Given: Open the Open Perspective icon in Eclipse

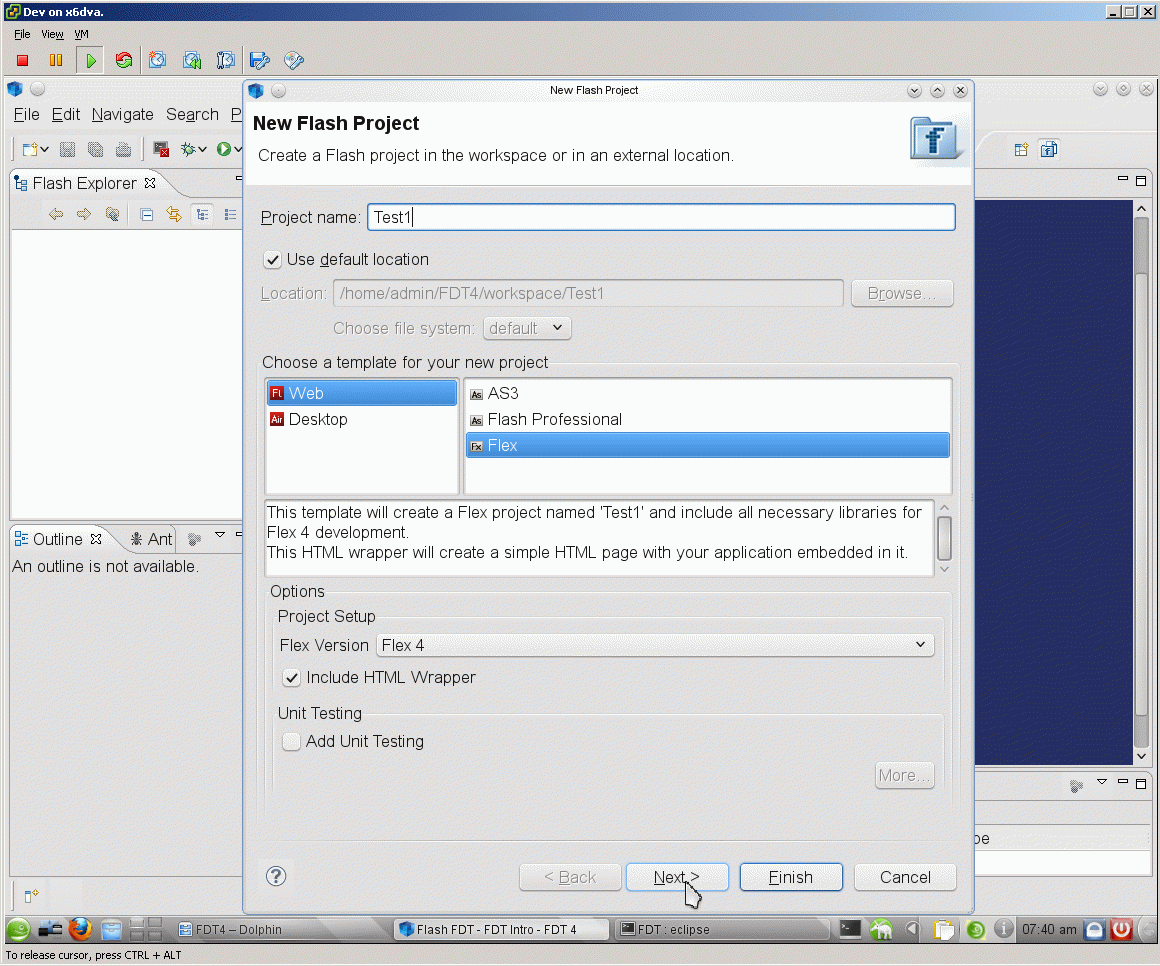Looking at the screenshot, I should pyautogui.click(x=1021, y=150).
